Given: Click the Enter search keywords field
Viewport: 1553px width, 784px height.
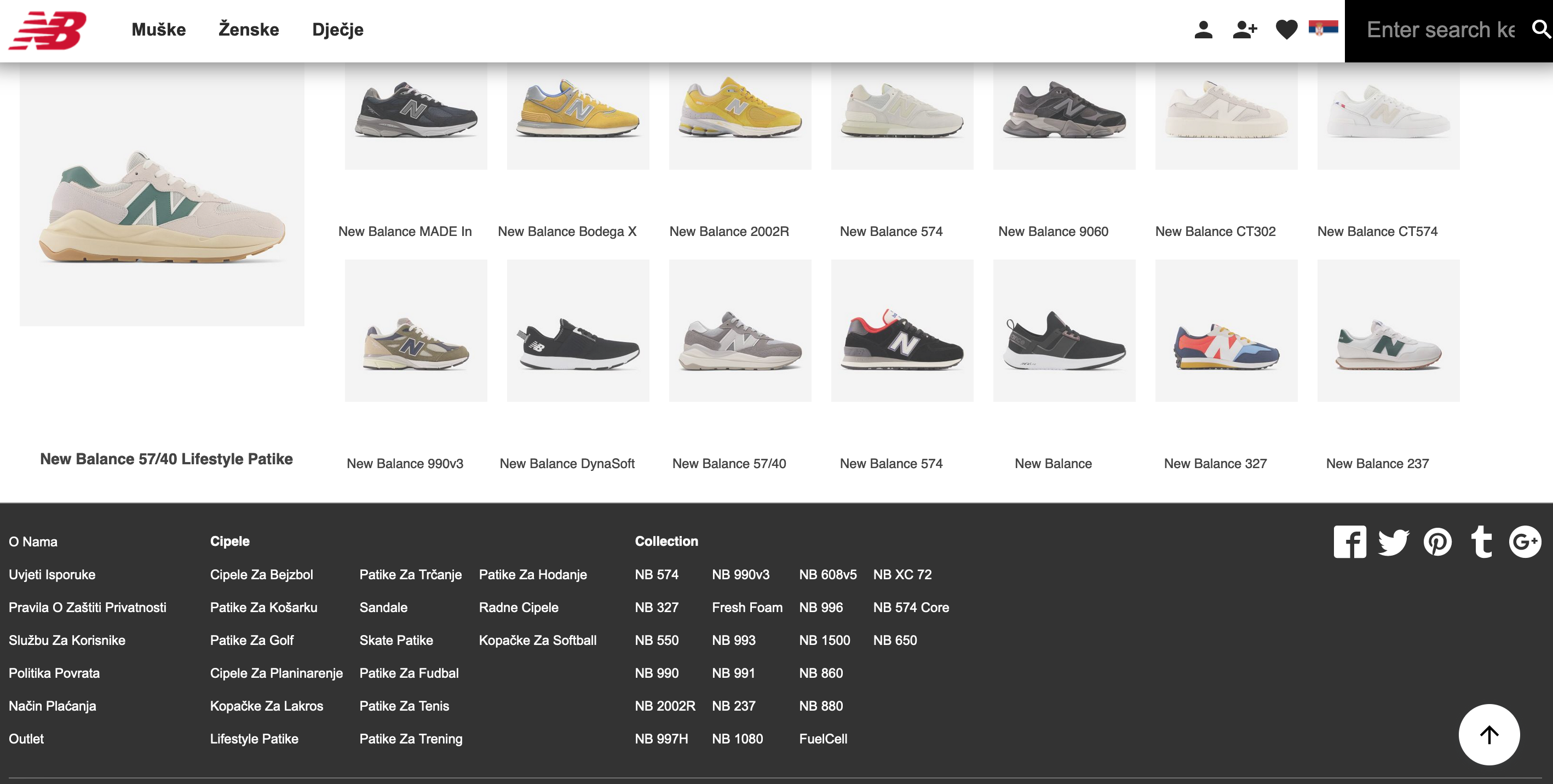Looking at the screenshot, I should click(1440, 30).
